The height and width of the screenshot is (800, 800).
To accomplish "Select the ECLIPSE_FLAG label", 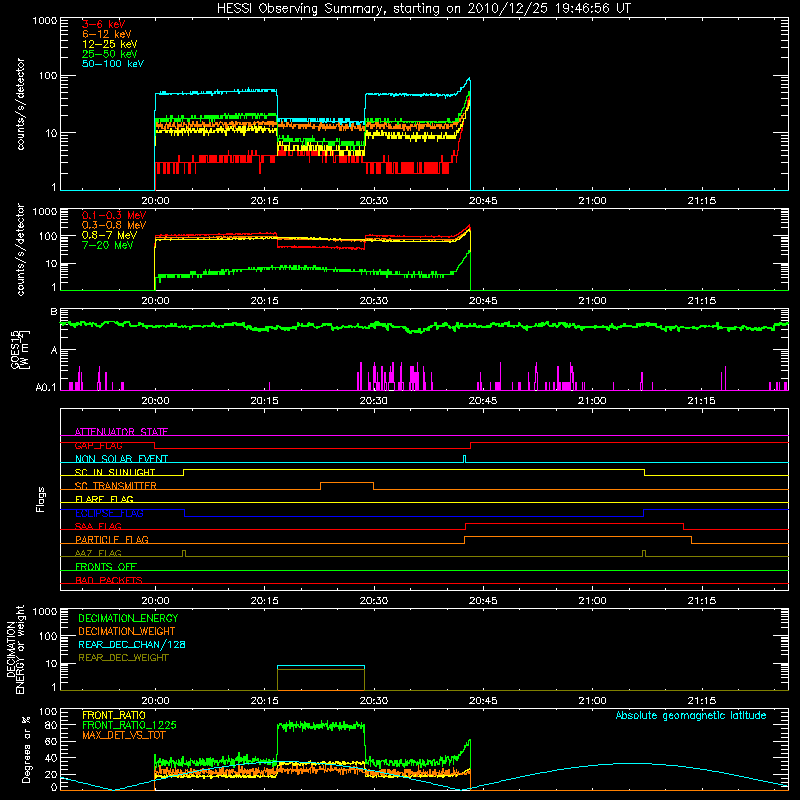I will pos(109,513).
